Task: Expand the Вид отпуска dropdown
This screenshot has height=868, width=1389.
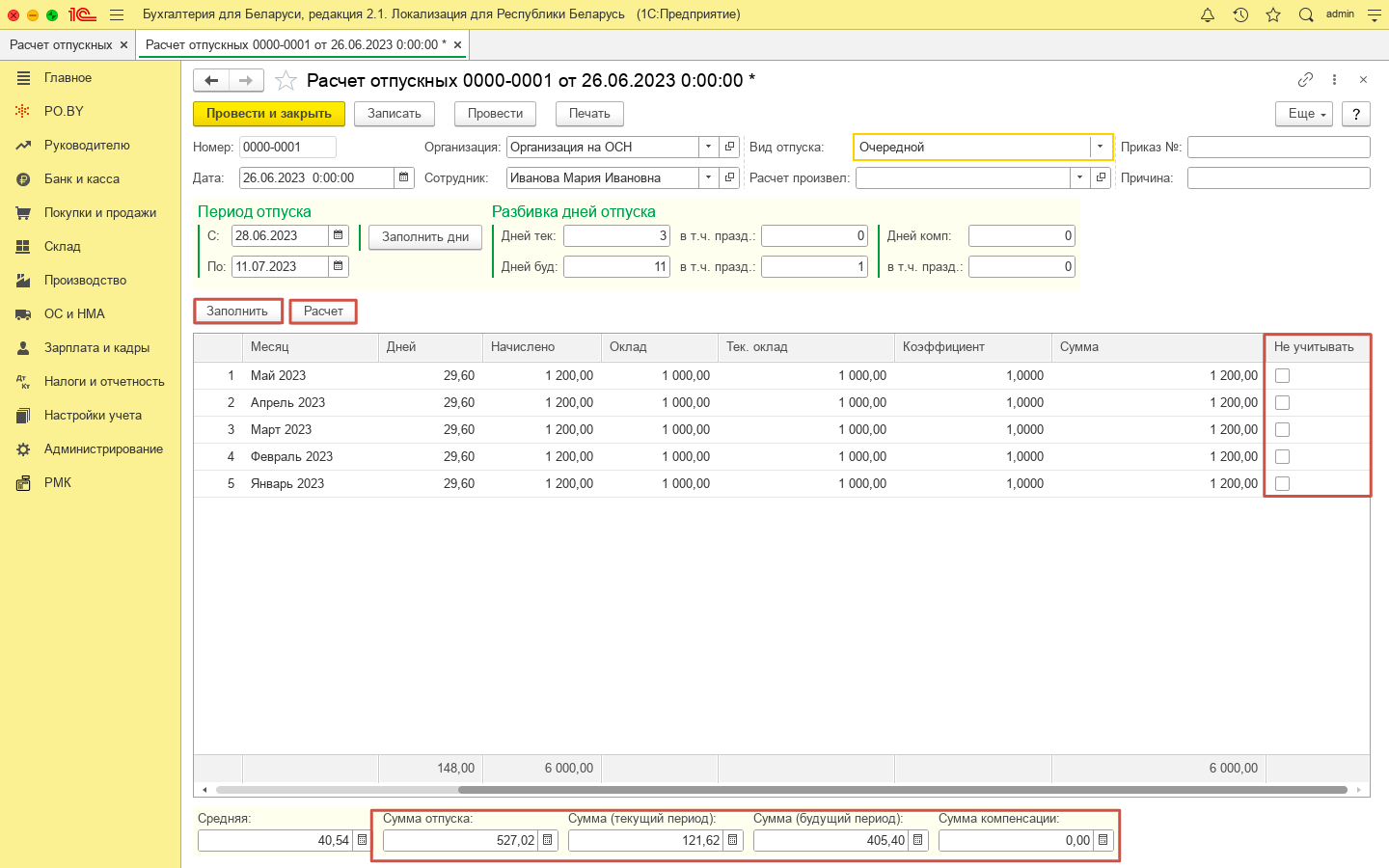Action: click(x=1100, y=147)
